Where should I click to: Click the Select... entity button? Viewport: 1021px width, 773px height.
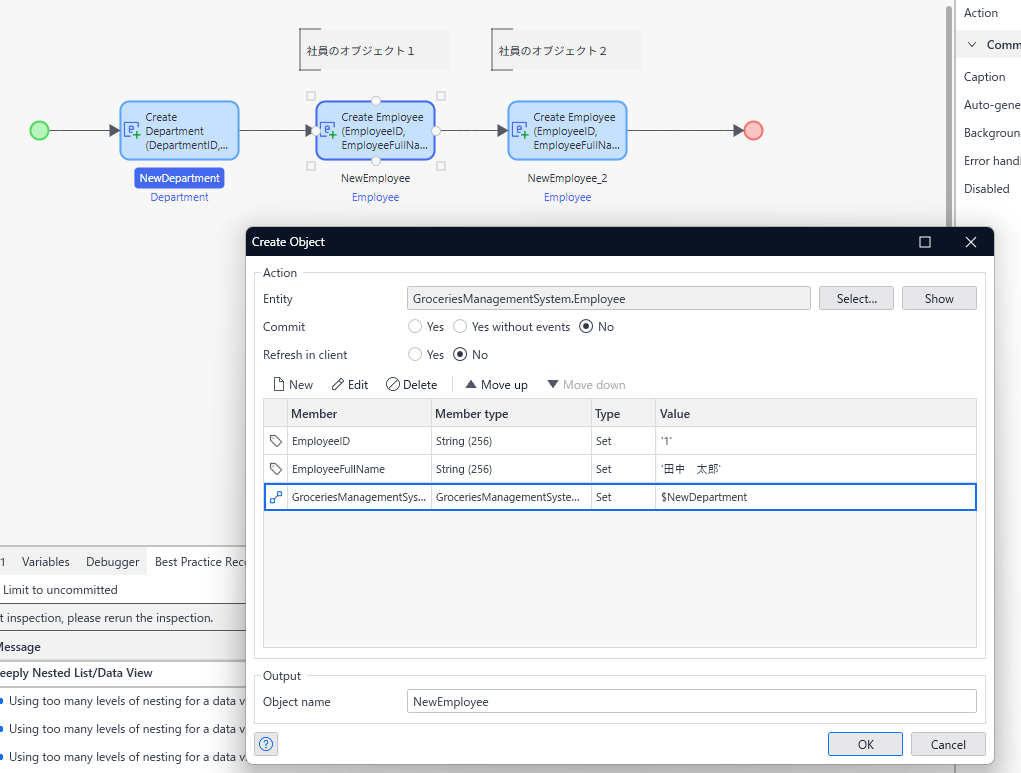[856, 298]
